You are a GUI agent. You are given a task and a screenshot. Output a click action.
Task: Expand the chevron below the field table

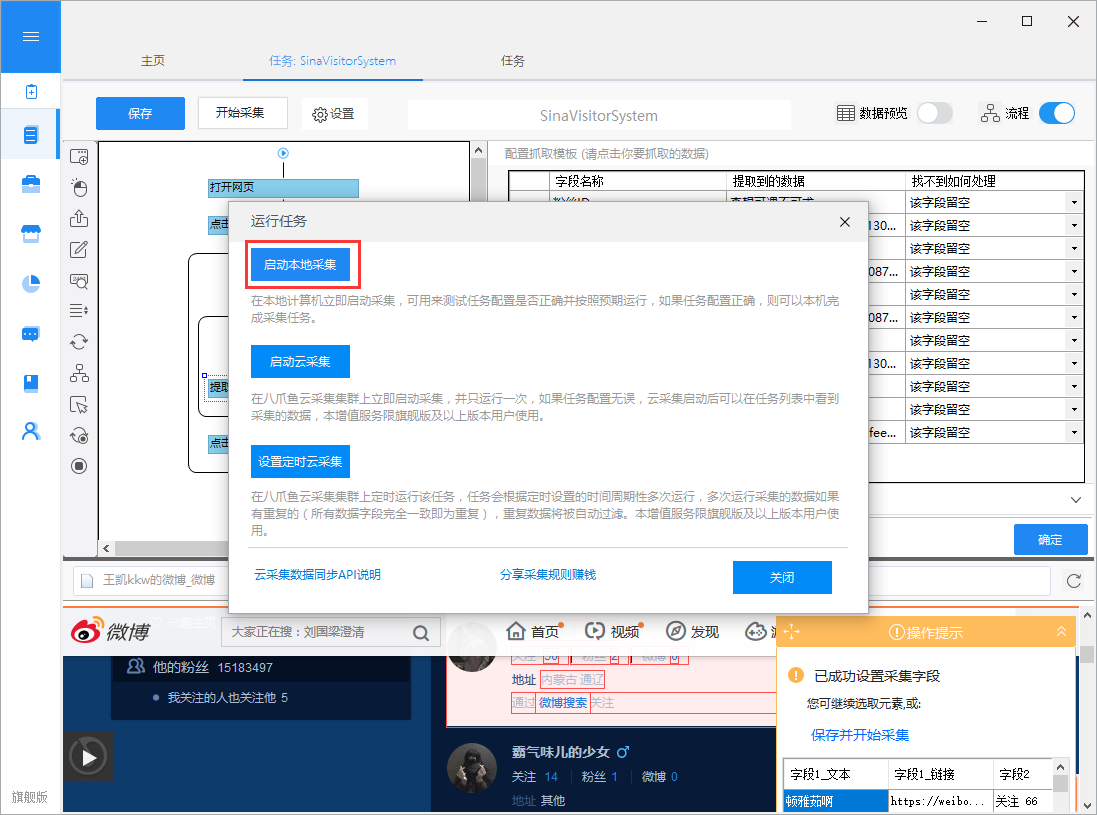click(x=1076, y=499)
